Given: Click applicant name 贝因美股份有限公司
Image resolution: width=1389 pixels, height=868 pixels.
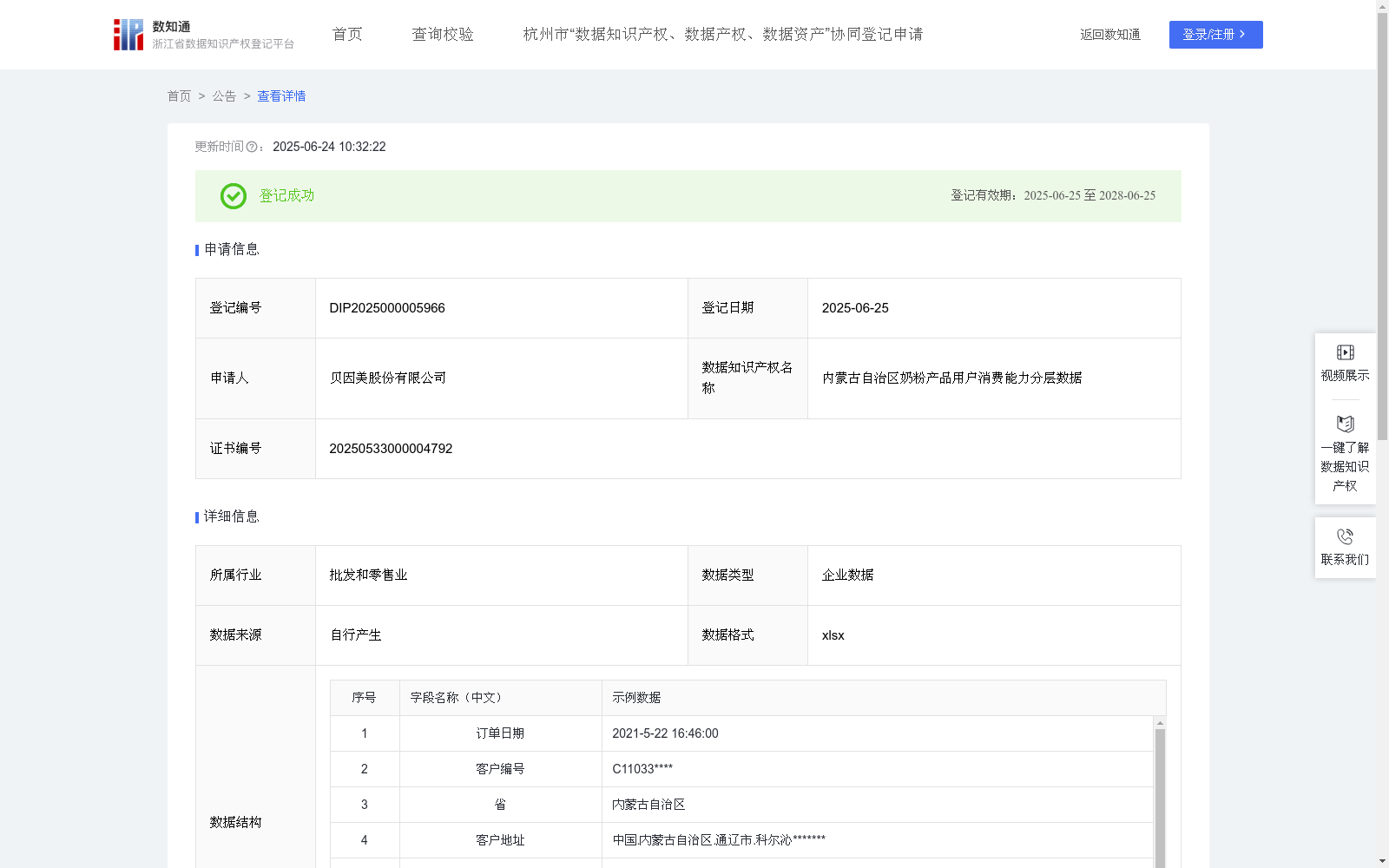Looking at the screenshot, I should (387, 378).
